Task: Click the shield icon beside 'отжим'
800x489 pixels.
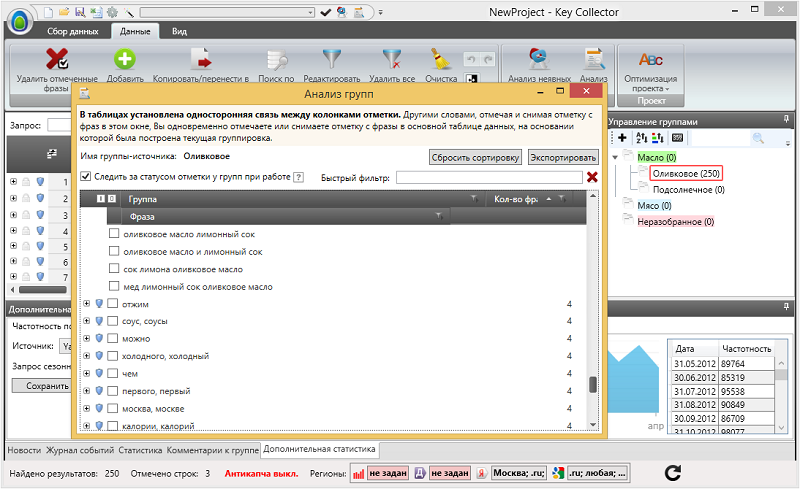Action: click(99, 304)
